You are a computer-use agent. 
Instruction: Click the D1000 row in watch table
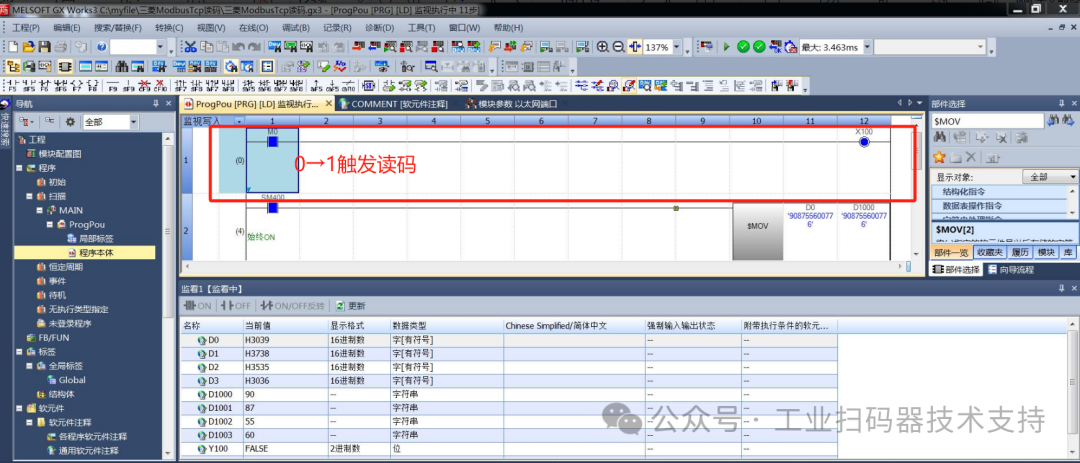pos(510,393)
